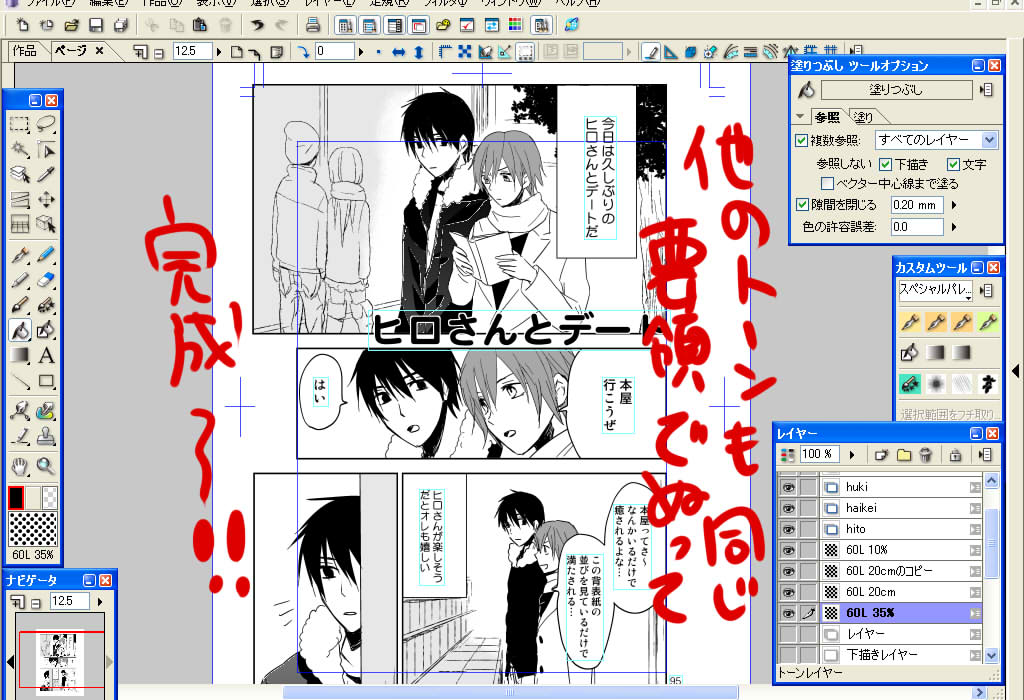Click the open file folder icon

(72, 25)
